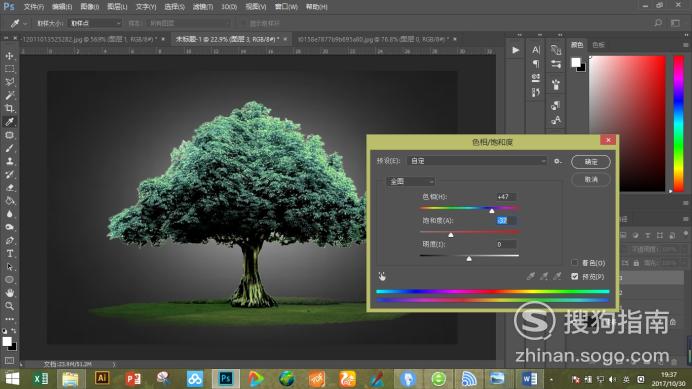Open the Filter (滤镜) menu
692x389 pixels.
(x=203, y=7)
